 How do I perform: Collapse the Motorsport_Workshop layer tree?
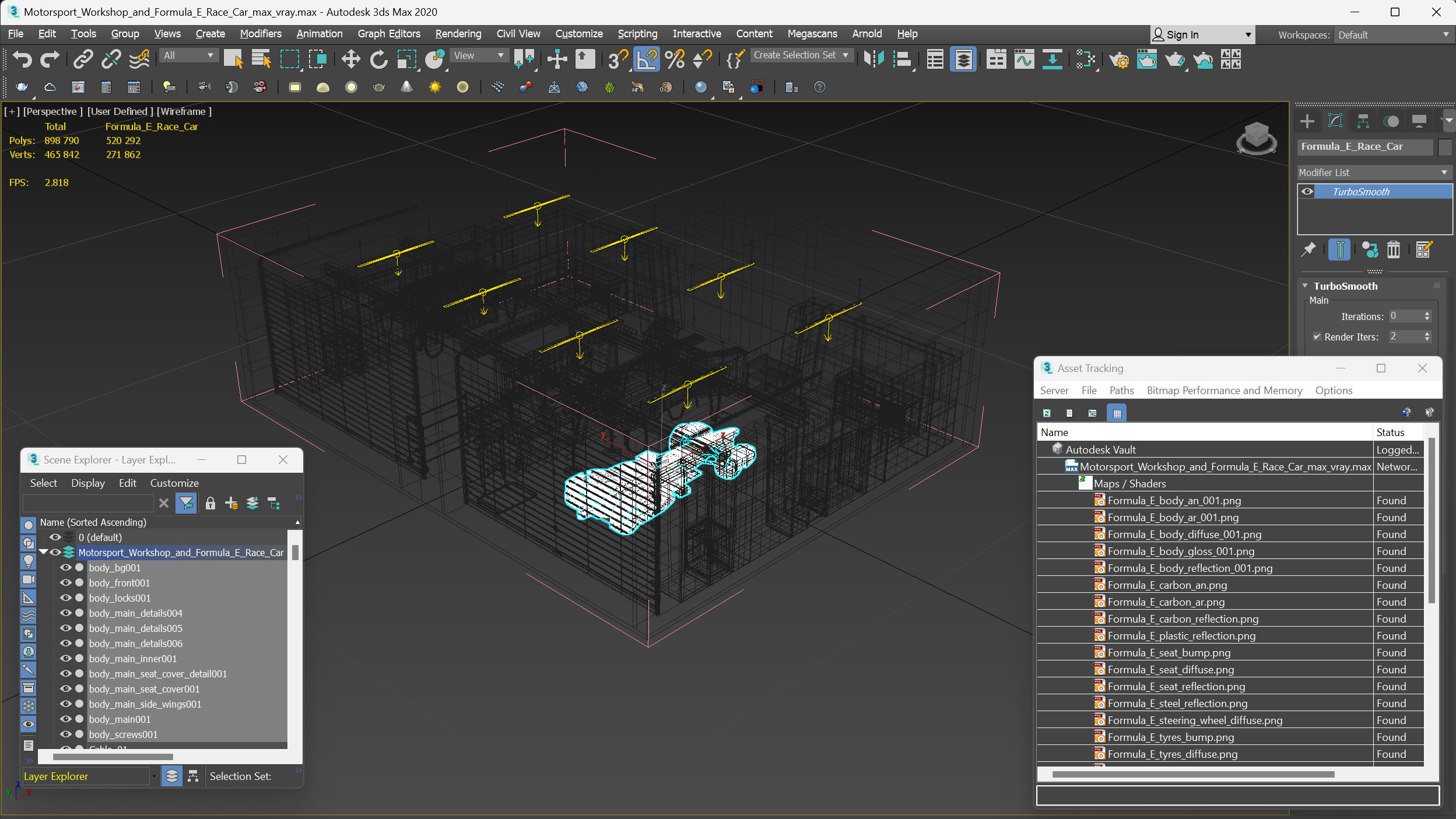(44, 551)
